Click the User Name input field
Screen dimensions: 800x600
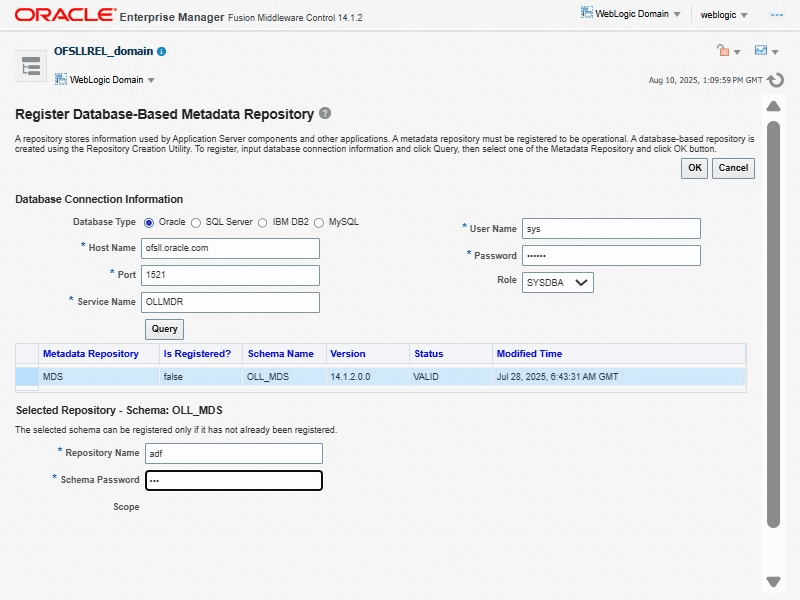[x=611, y=229]
